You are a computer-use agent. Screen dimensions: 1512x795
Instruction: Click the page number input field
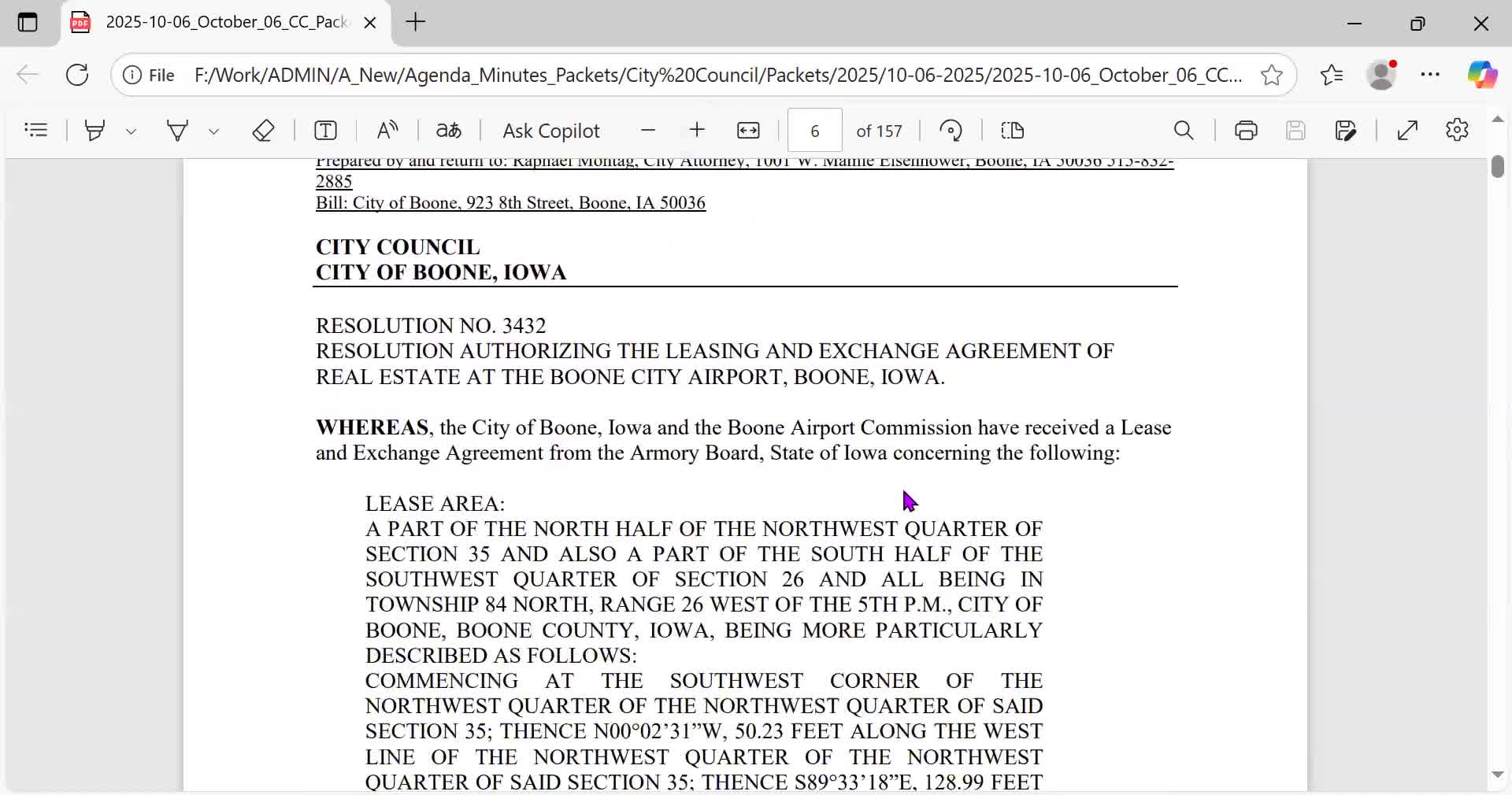(x=815, y=130)
